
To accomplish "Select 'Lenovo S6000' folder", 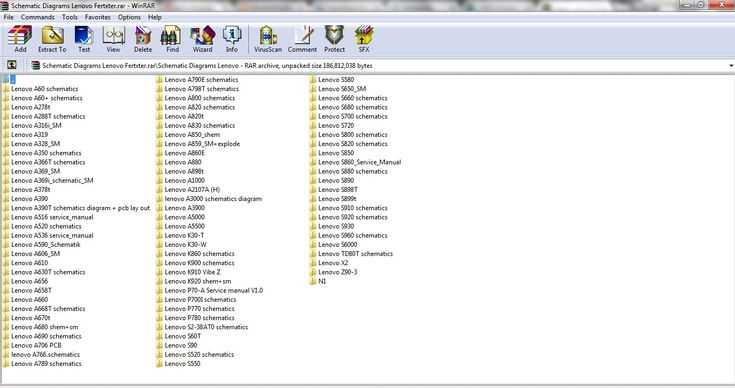I will point(334,245).
